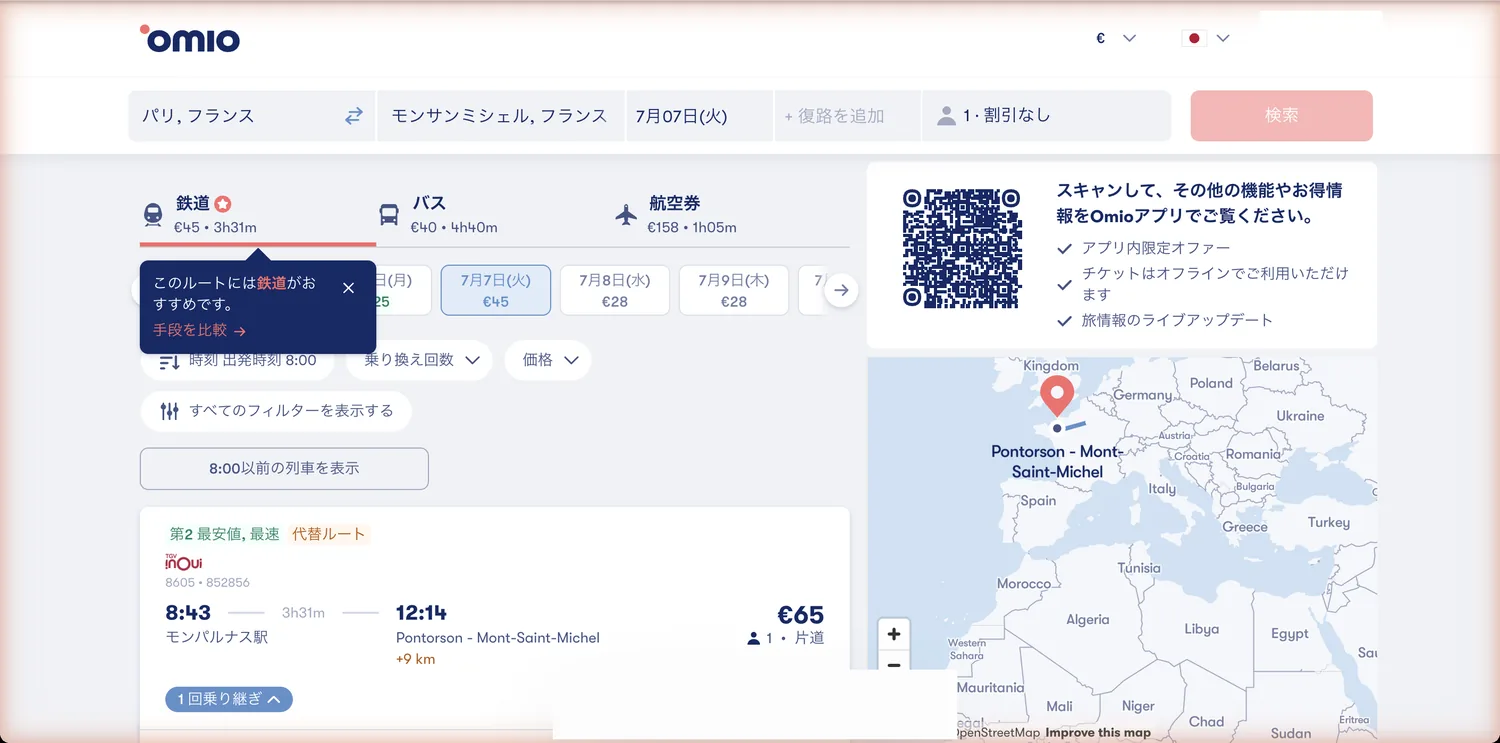The image size is (1500, 743).
Task: Click the Omio logo
Action: [190, 38]
